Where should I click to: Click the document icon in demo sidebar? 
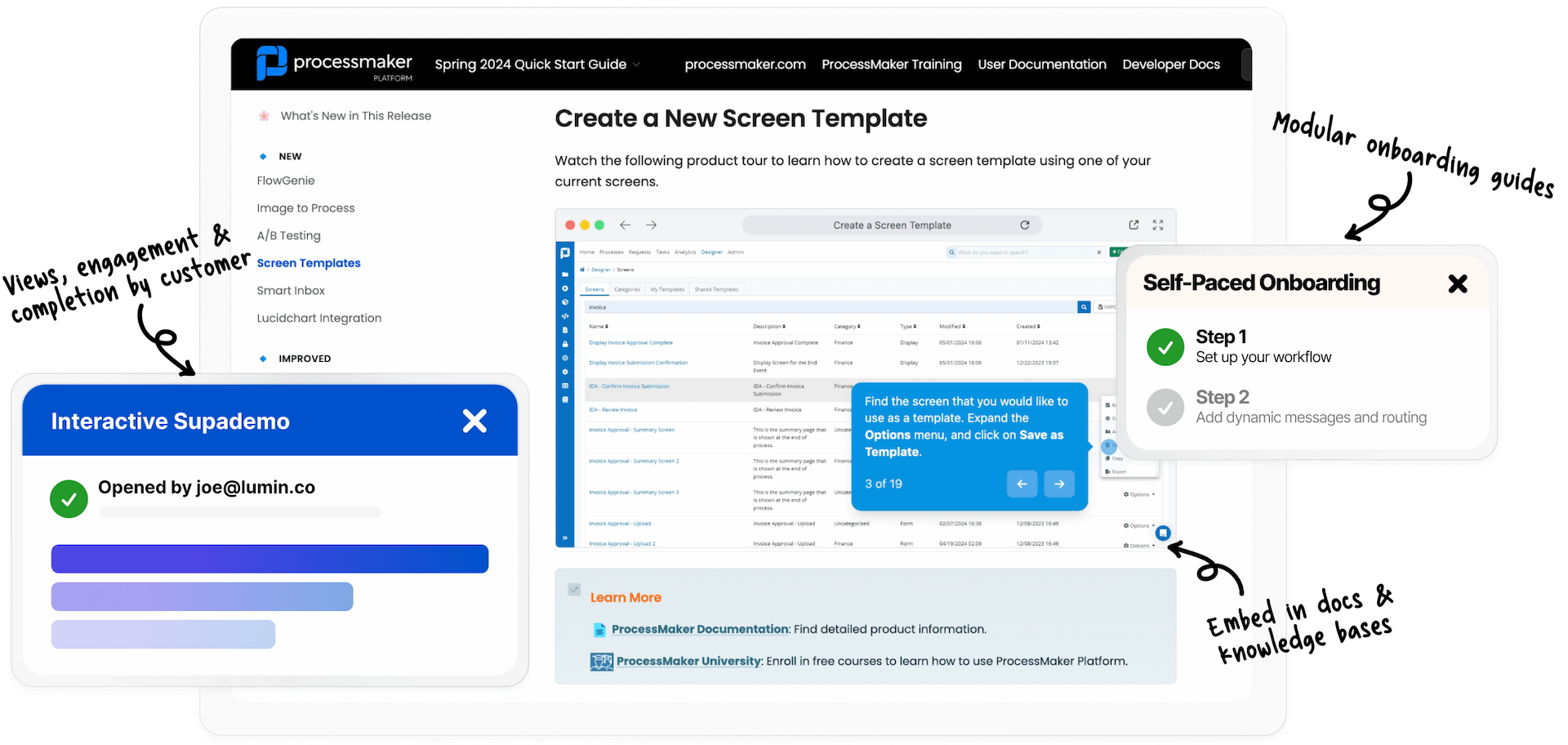pyautogui.click(x=565, y=330)
